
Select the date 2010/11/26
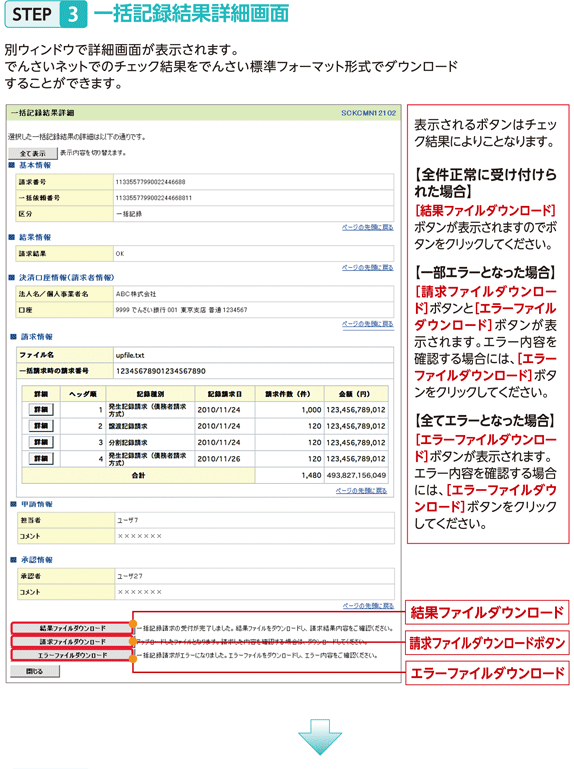(x=219, y=459)
